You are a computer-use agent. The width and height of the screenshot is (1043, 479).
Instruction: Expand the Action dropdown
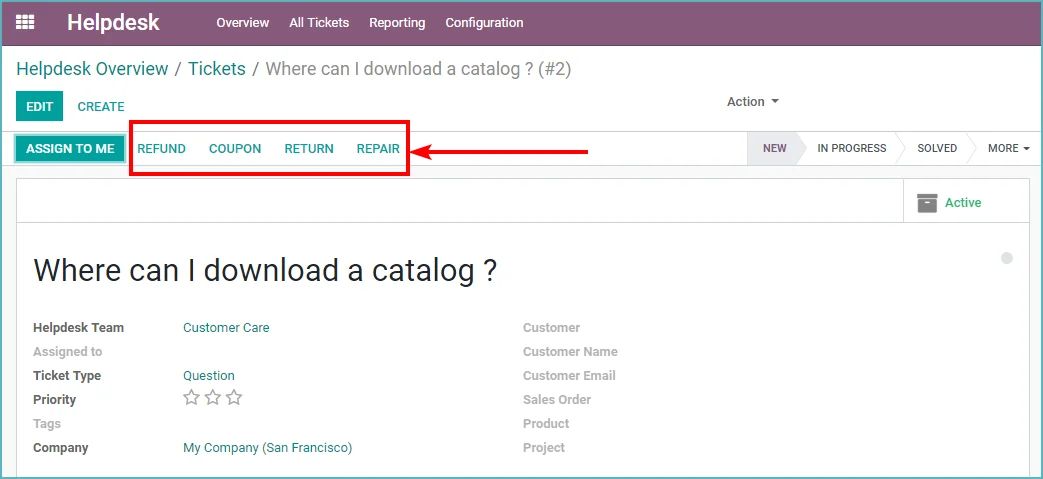[752, 102]
